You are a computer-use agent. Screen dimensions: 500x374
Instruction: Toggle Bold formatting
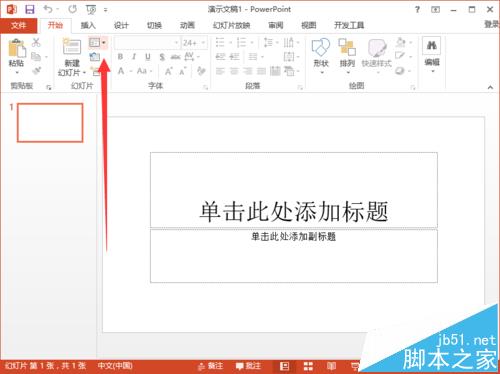point(120,57)
